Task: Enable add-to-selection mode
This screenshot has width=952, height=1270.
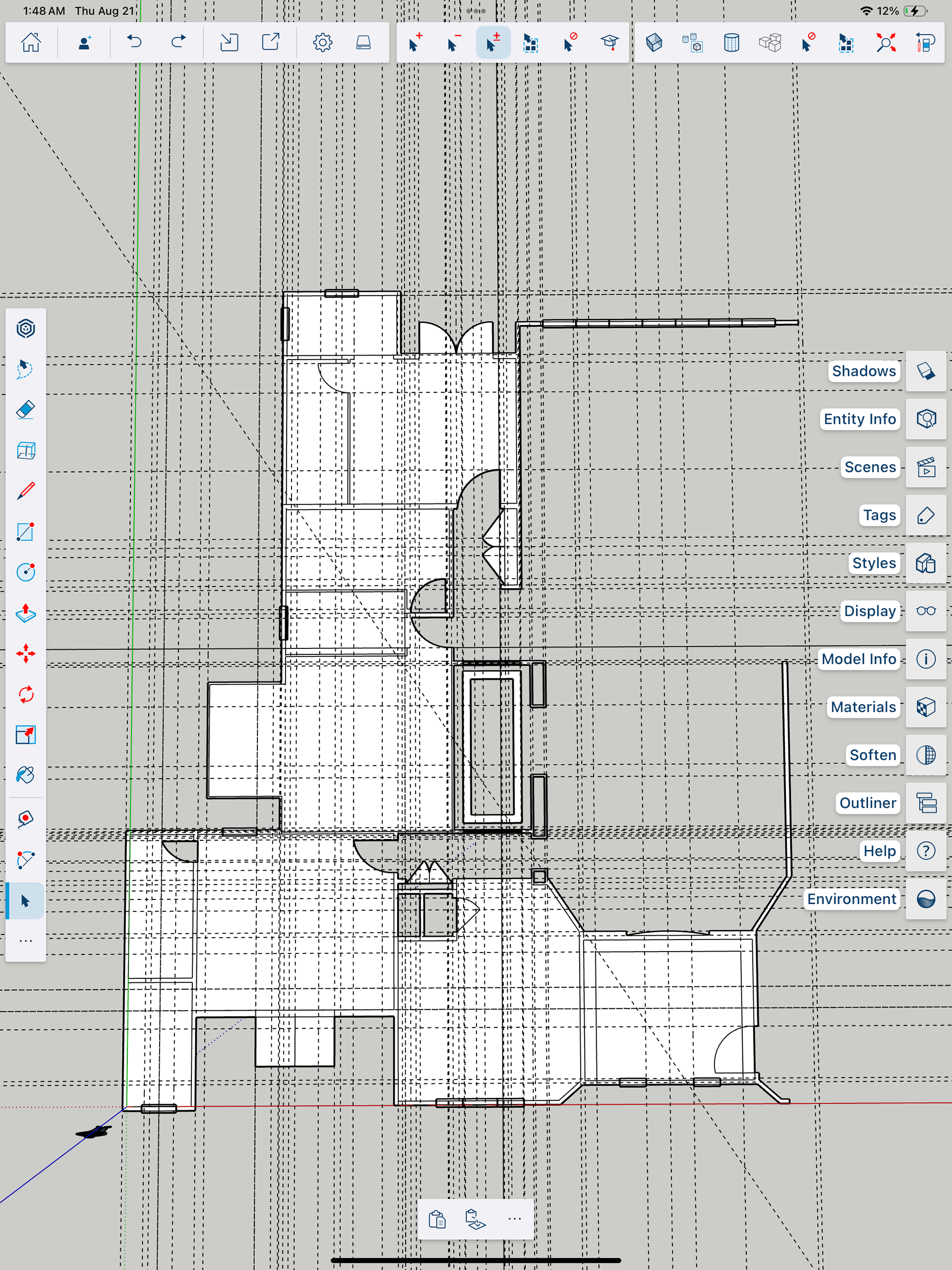Action: pos(415,43)
